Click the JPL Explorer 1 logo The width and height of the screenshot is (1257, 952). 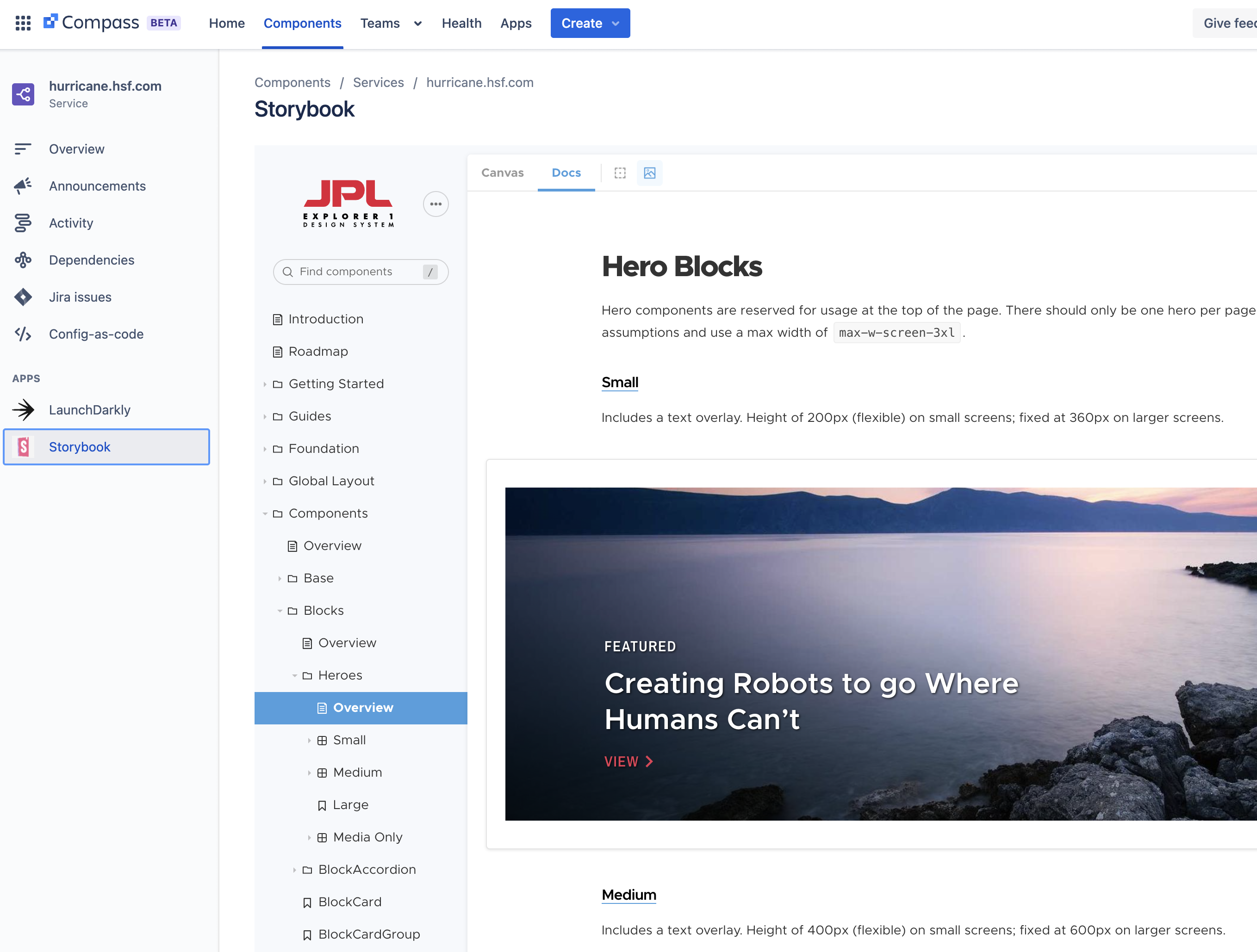[x=348, y=204]
